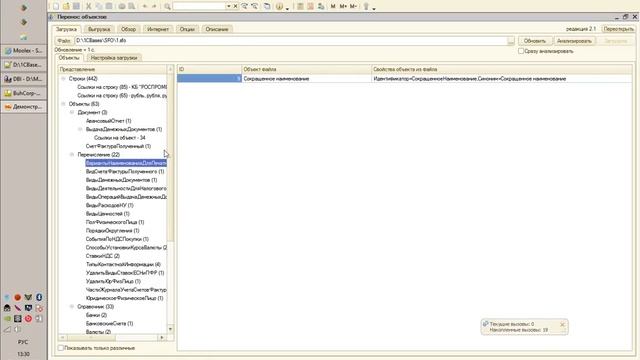The width and height of the screenshot is (640, 360).
Task: Select 'ПорядкиОкругления (1)' tree item
Action: click(113, 231)
